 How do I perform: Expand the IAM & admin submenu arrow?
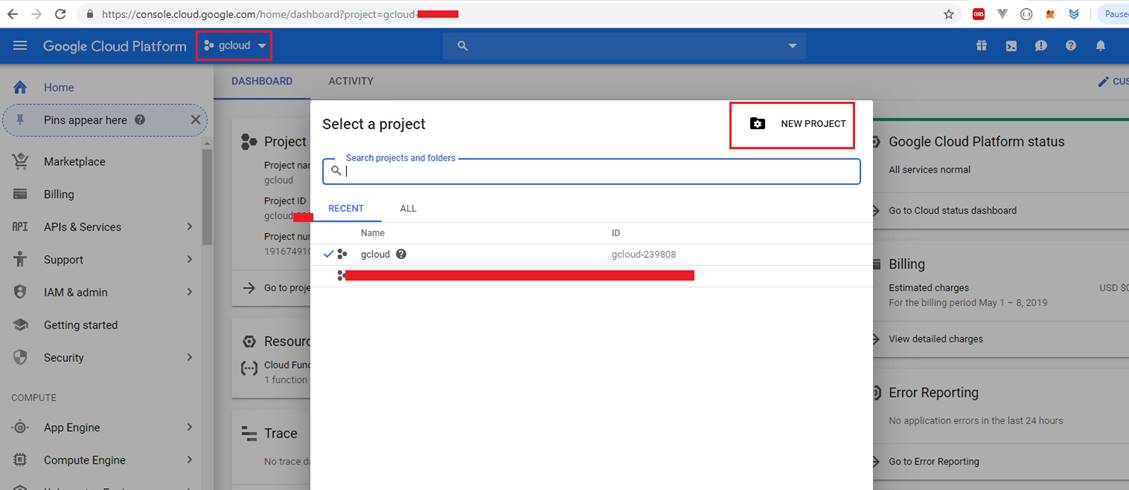pyautogui.click(x=189, y=291)
